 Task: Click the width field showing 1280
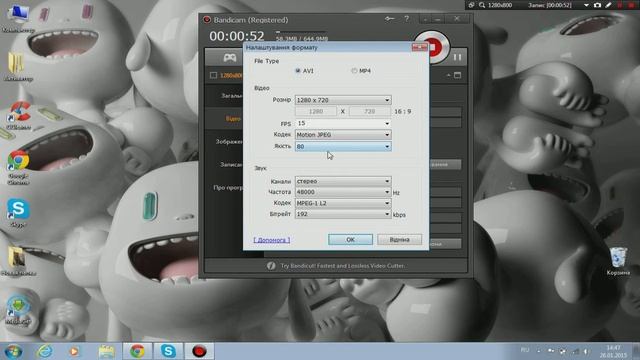(316, 111)
